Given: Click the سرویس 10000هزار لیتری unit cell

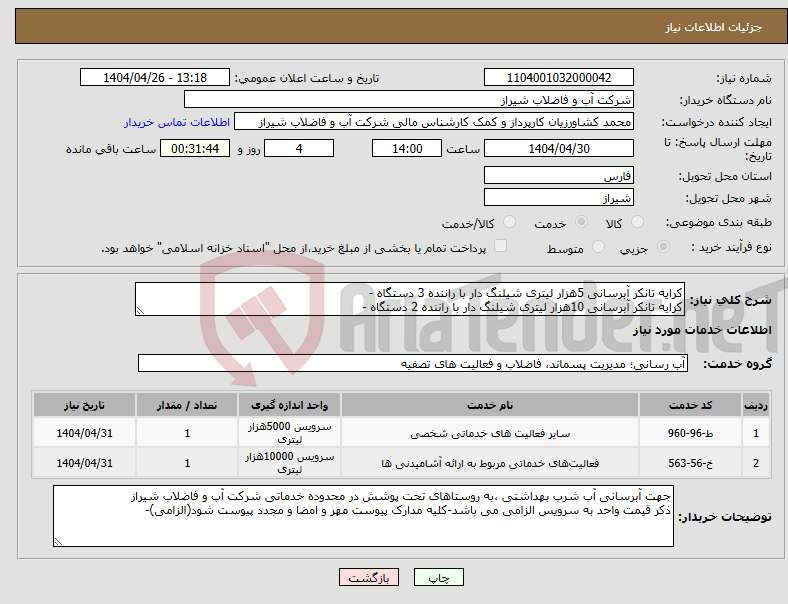Looking at the screenshot, I should click(289, 463).
